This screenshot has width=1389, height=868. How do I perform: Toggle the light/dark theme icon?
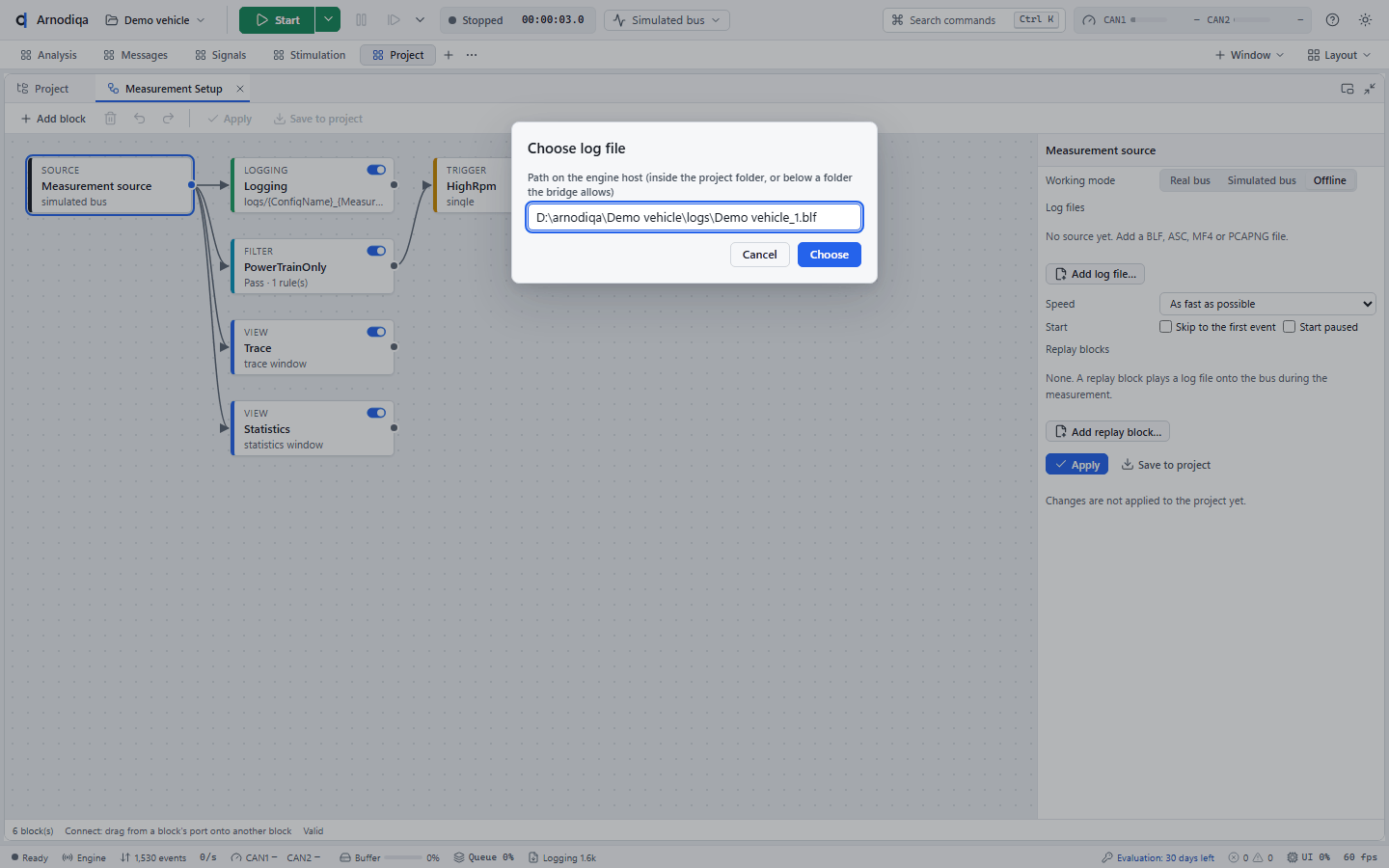coord(1365,20)
